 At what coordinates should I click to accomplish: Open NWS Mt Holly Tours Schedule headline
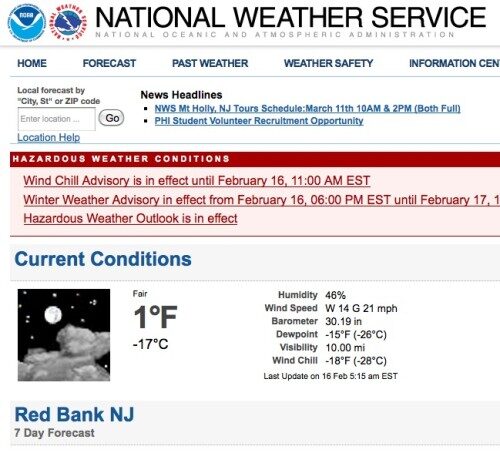click(307, 109)
